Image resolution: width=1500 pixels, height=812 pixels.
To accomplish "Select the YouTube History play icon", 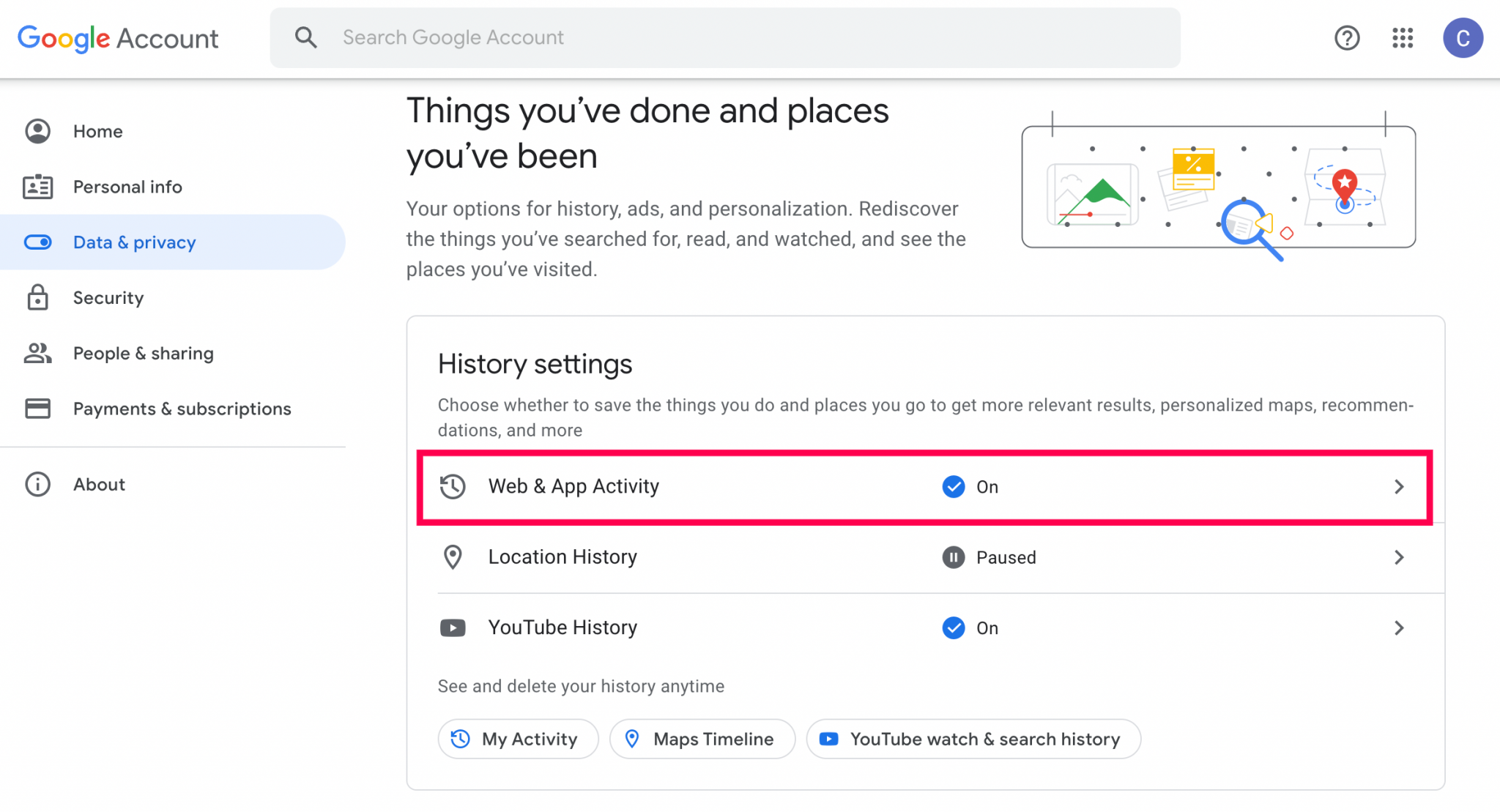I will (x=453, y=627).
